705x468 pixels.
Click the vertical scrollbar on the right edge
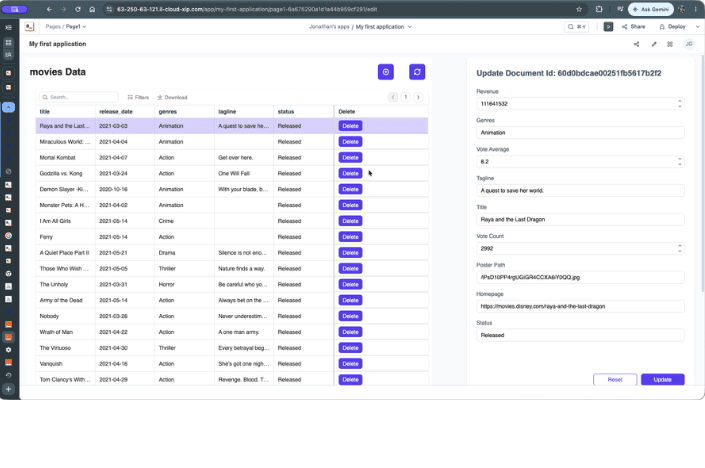(x=702, y=173)
